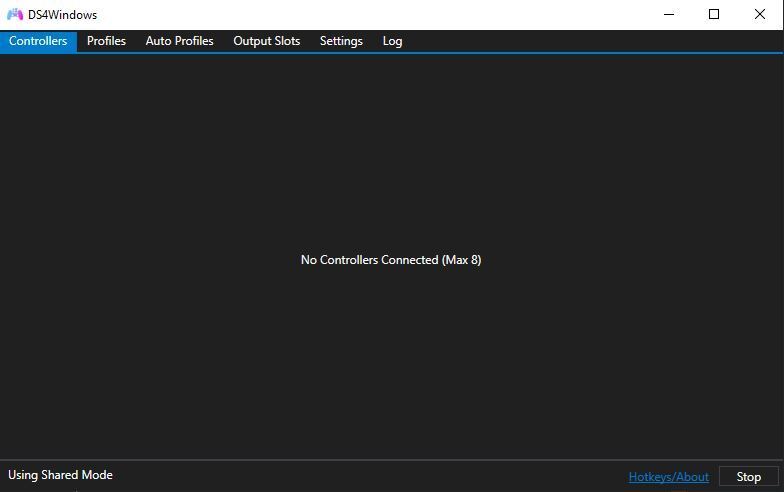The width and height of the screenshot is (784, 492).
Task: Maximize the DS4Windows window
Action: coord(714,14)
